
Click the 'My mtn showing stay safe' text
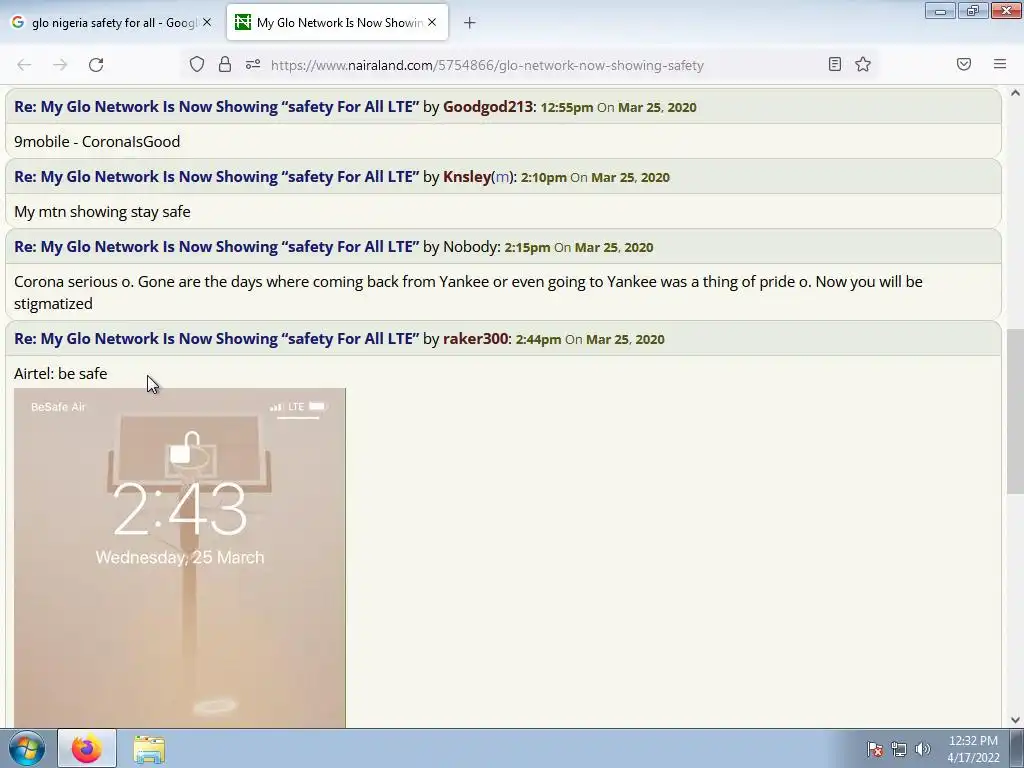(102, 212)
